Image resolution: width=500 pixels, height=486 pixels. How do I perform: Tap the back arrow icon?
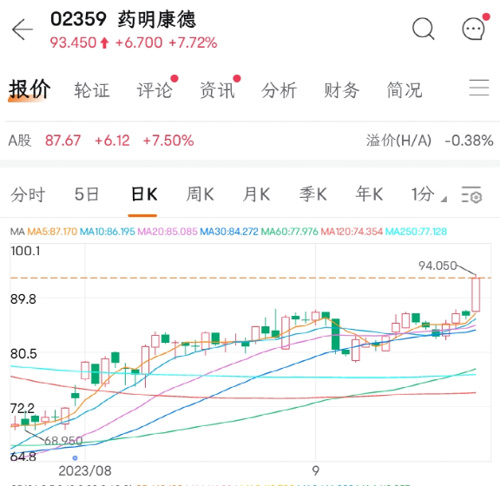point(22,30)
